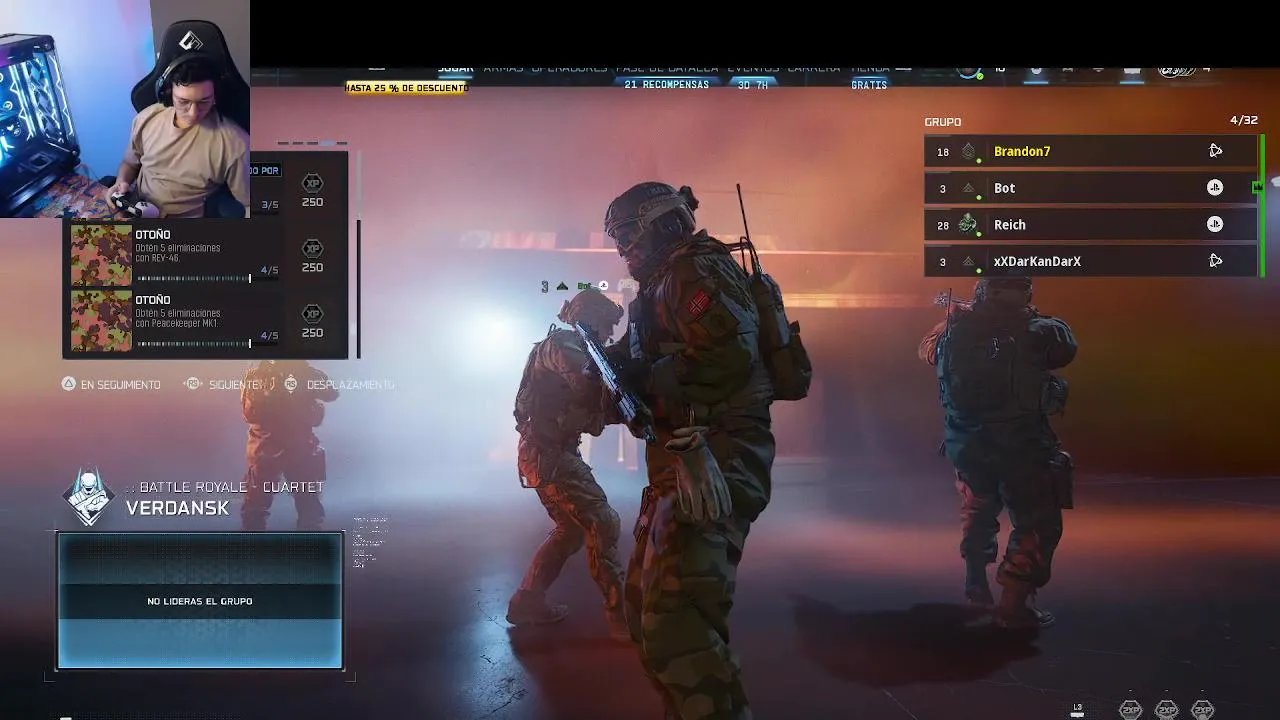Click the Battle.net icon on xXDarKanDarX's row

coord(1215,261)
